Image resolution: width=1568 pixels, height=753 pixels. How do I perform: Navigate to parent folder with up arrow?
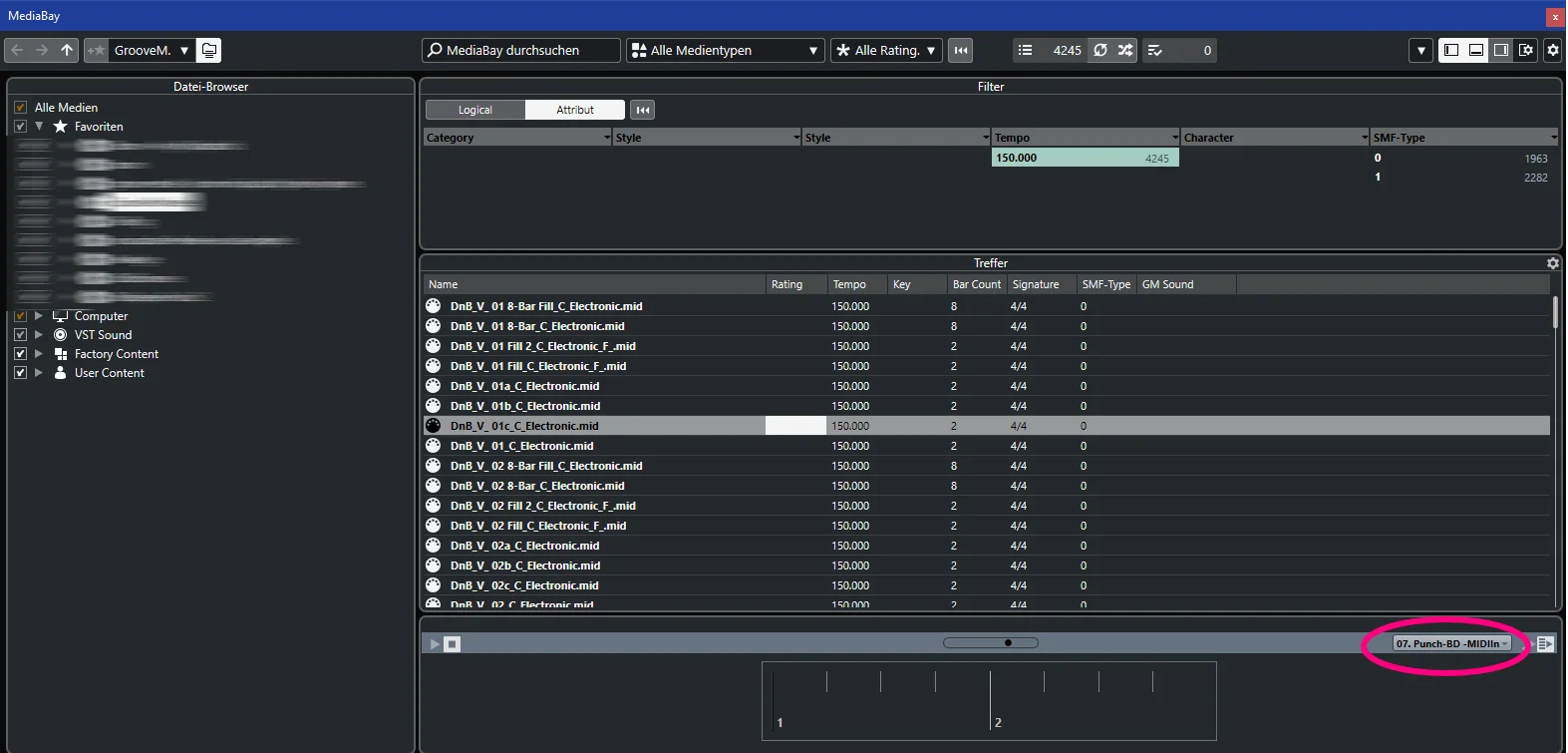[x=67, y=50]
